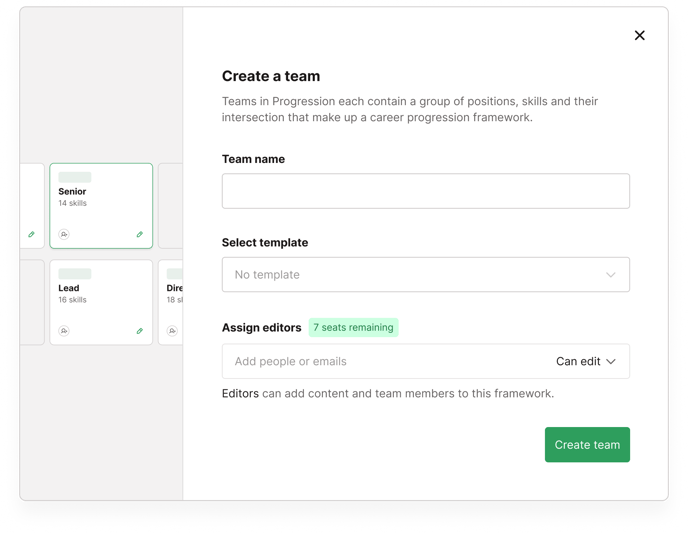688x533 pixels.
Task: Click add-person icon on Senior card
Action: (64, 235)
